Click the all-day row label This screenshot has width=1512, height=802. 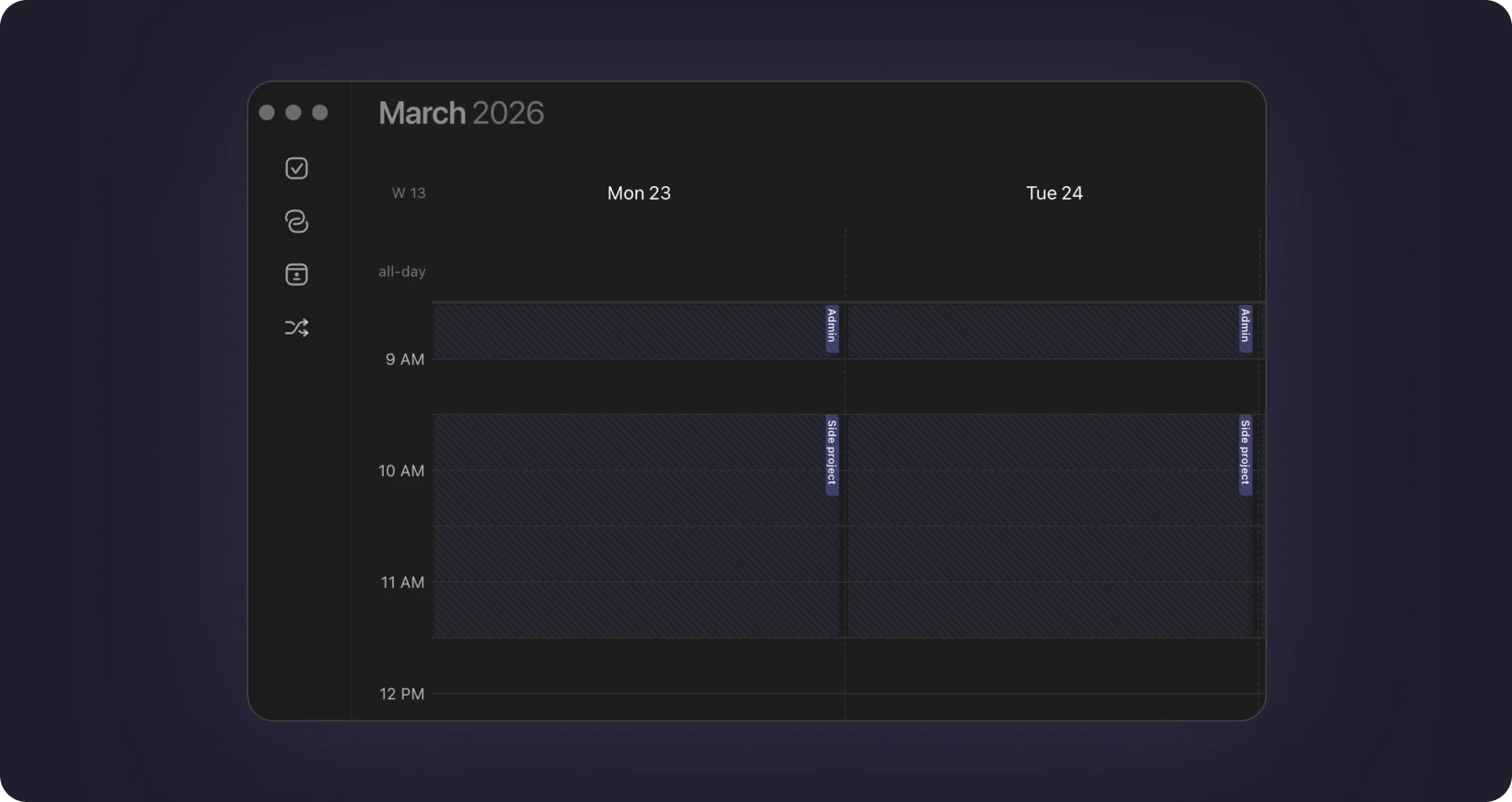pos(402,271)
